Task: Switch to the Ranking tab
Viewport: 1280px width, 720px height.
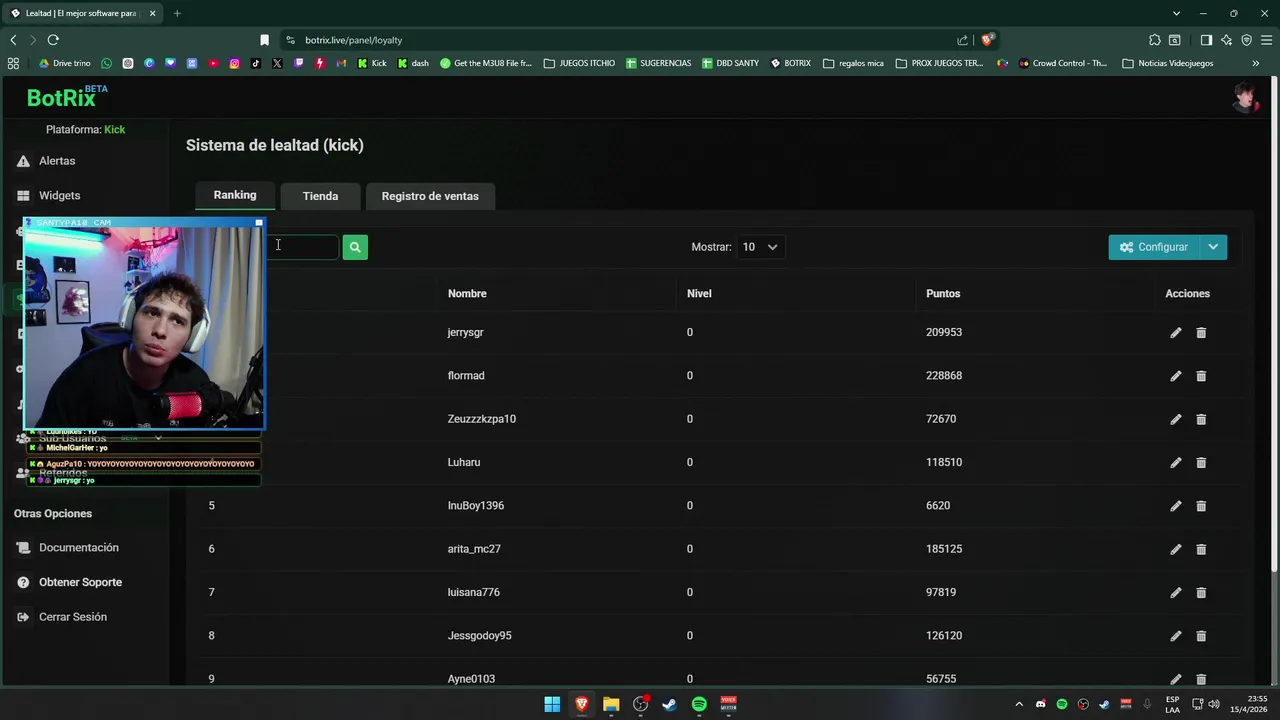Action: click(235, 195)
